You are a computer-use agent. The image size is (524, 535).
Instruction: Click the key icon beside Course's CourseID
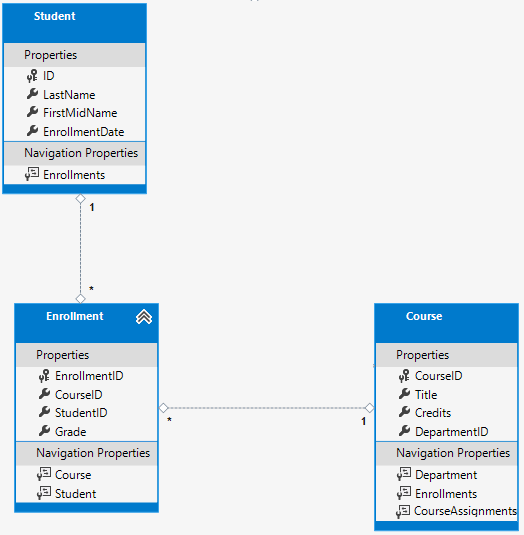tap(404, 376)
